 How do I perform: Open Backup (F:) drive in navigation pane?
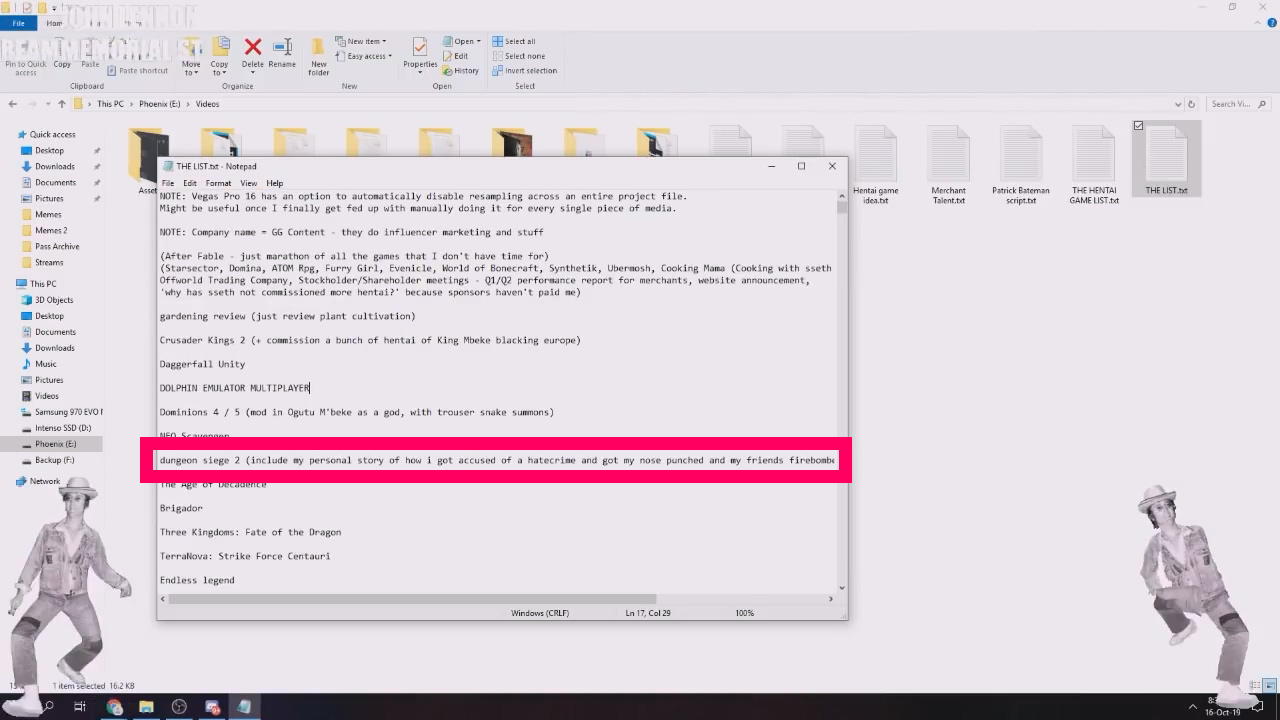pyautogui.click(x=54, y=460)
